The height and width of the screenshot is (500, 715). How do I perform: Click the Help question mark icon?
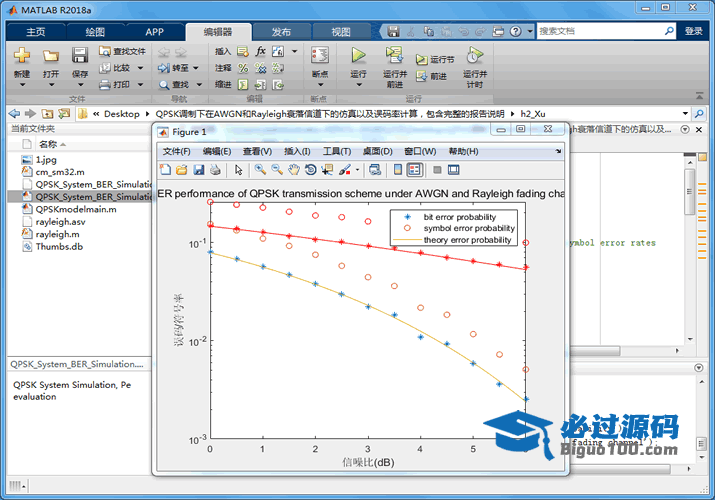516,31
